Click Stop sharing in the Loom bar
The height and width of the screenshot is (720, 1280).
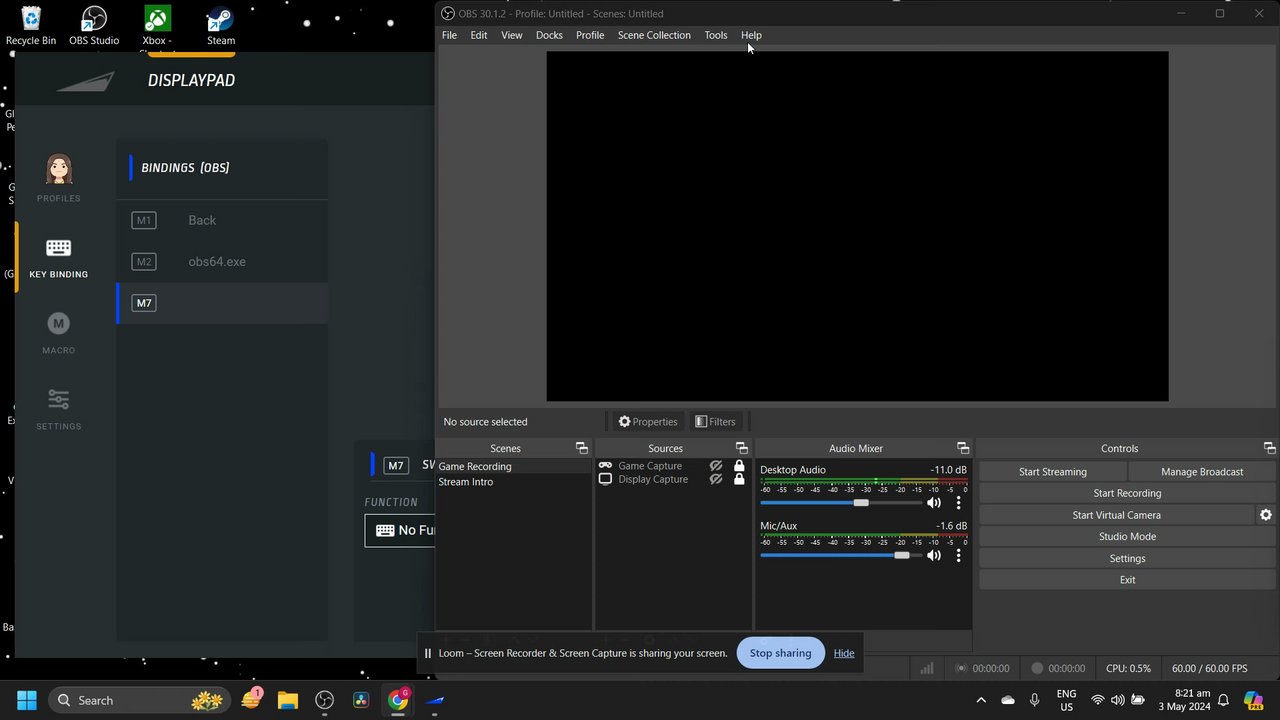780,653
